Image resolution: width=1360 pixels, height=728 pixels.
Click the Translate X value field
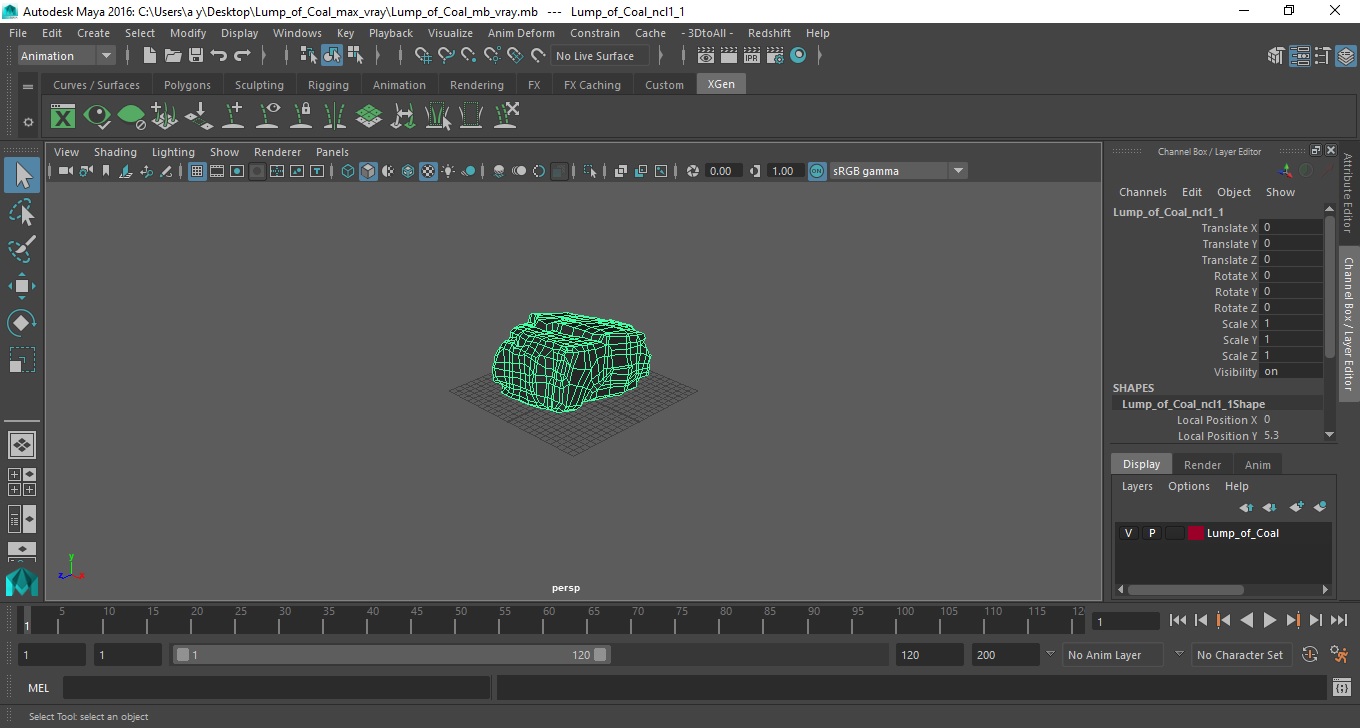click(x=1291, y=228)
